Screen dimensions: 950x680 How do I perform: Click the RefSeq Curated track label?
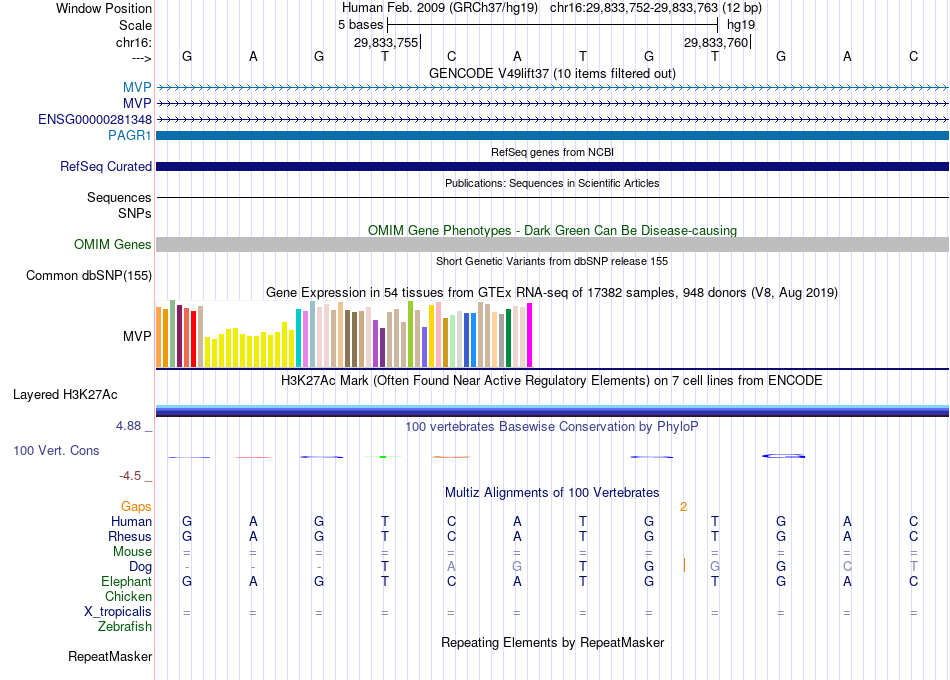pos(106,166)
